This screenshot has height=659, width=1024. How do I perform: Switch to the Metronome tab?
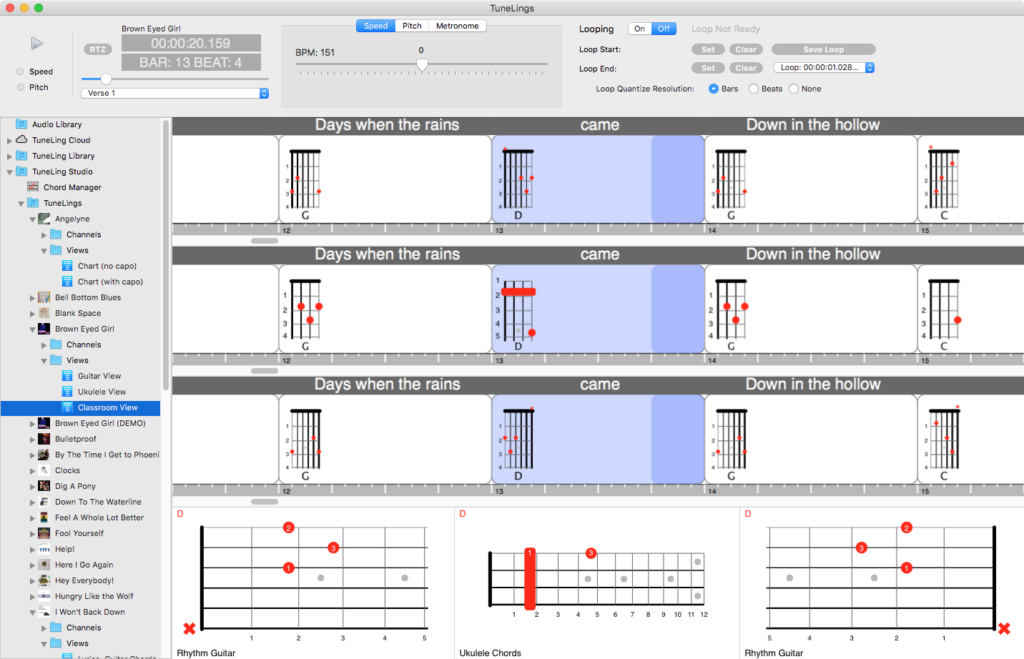click(x=457, y=26)
